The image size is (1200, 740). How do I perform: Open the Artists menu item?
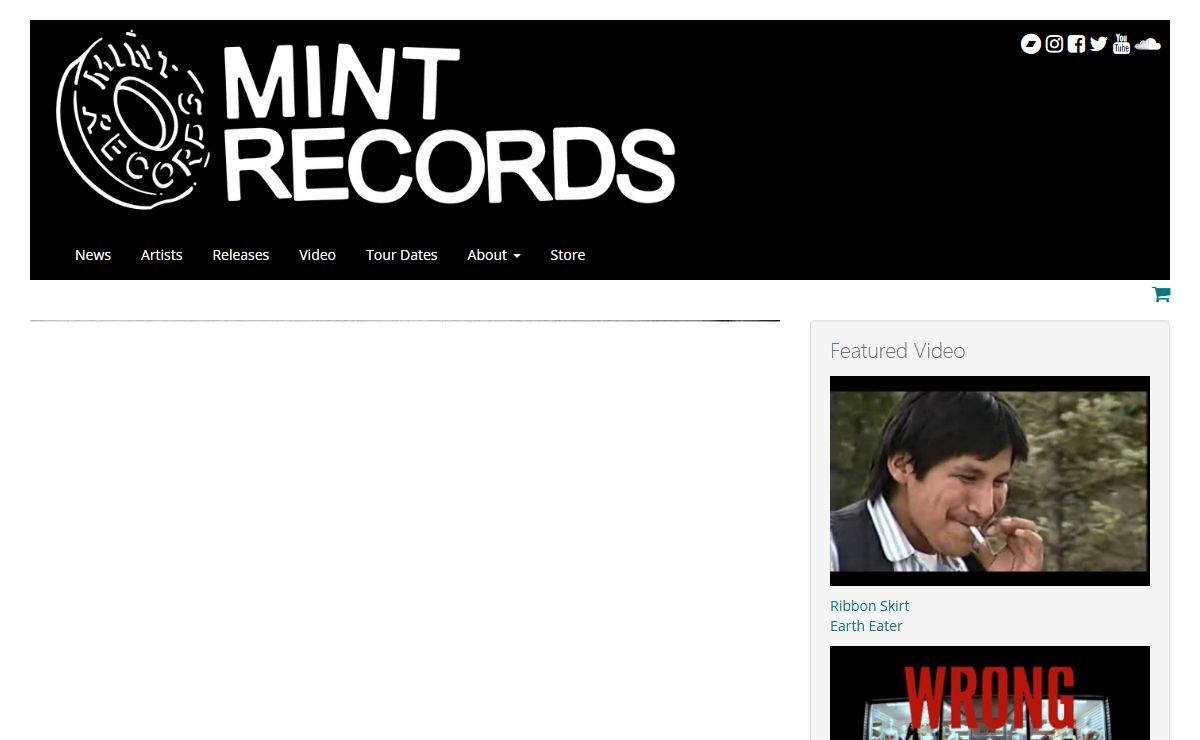(162, 255)
